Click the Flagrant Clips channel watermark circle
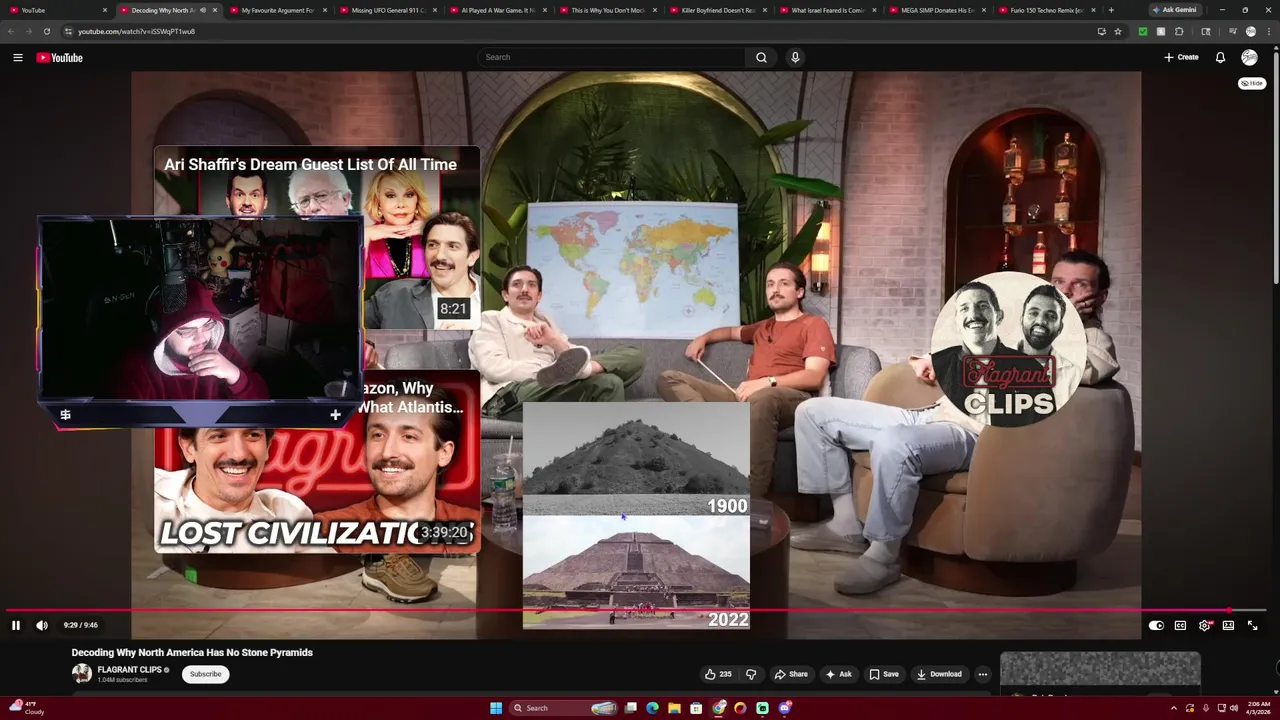Screen dimensions: 1280x720 pyautogui.click(x=1008, y=349)
